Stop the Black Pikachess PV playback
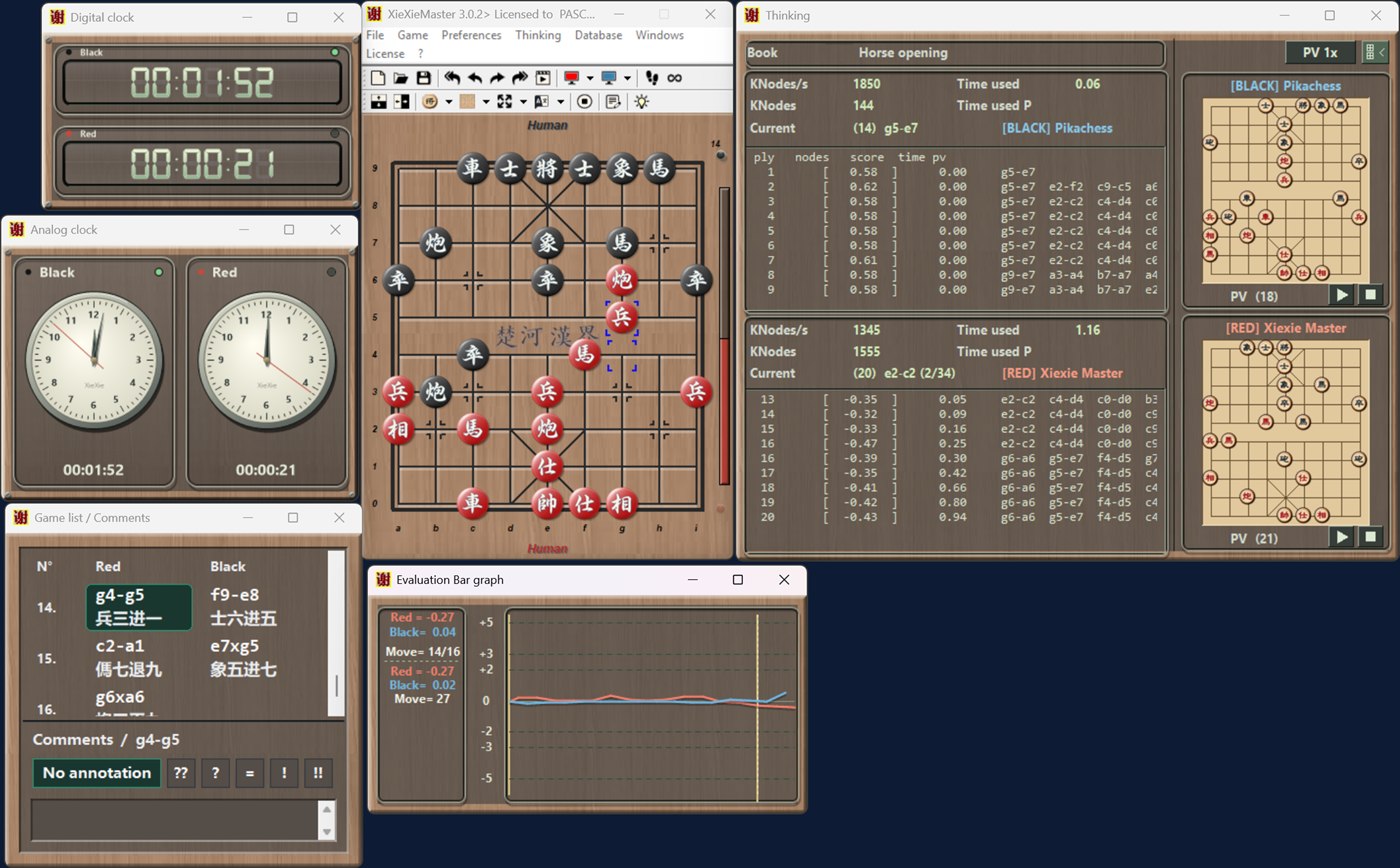Screen dimensions: 1400x868 (x=1371, y=294)
